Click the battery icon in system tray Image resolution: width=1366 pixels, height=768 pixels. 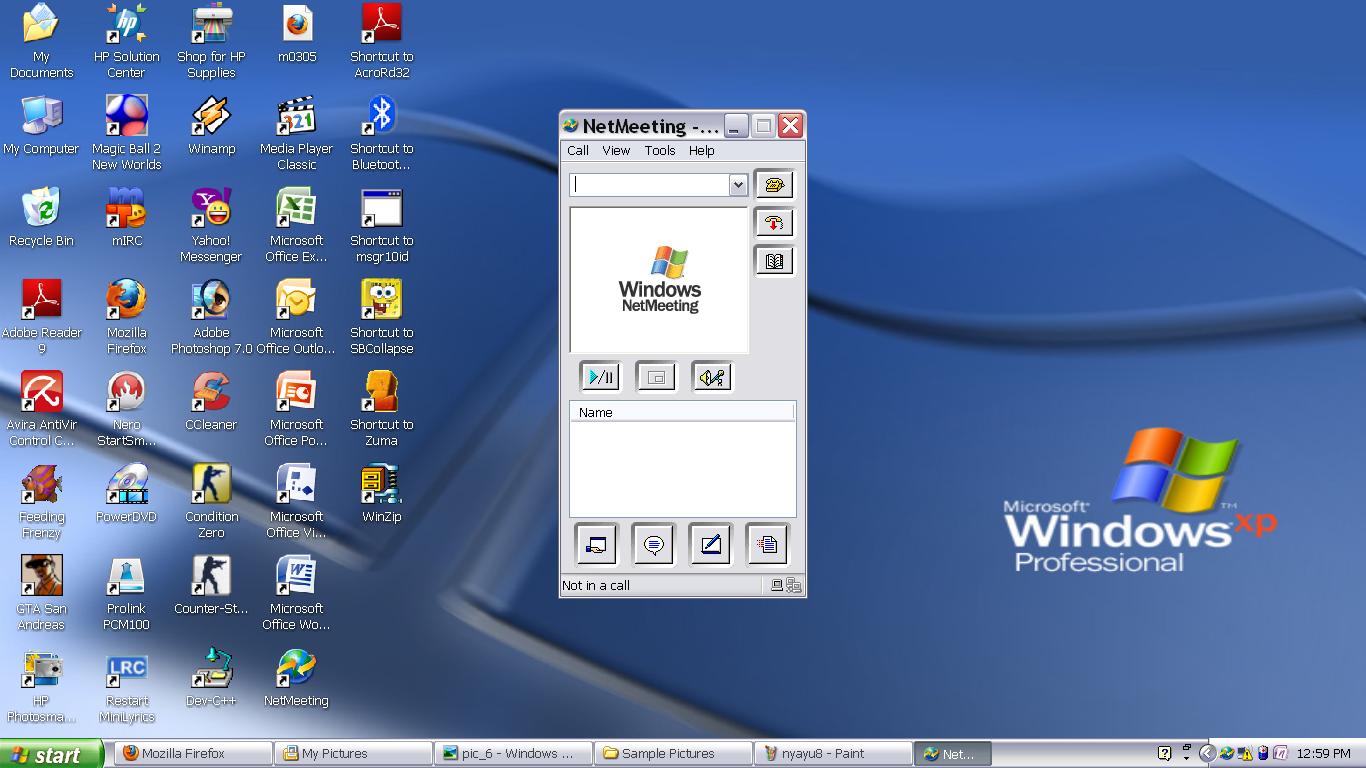point(1262,754)
